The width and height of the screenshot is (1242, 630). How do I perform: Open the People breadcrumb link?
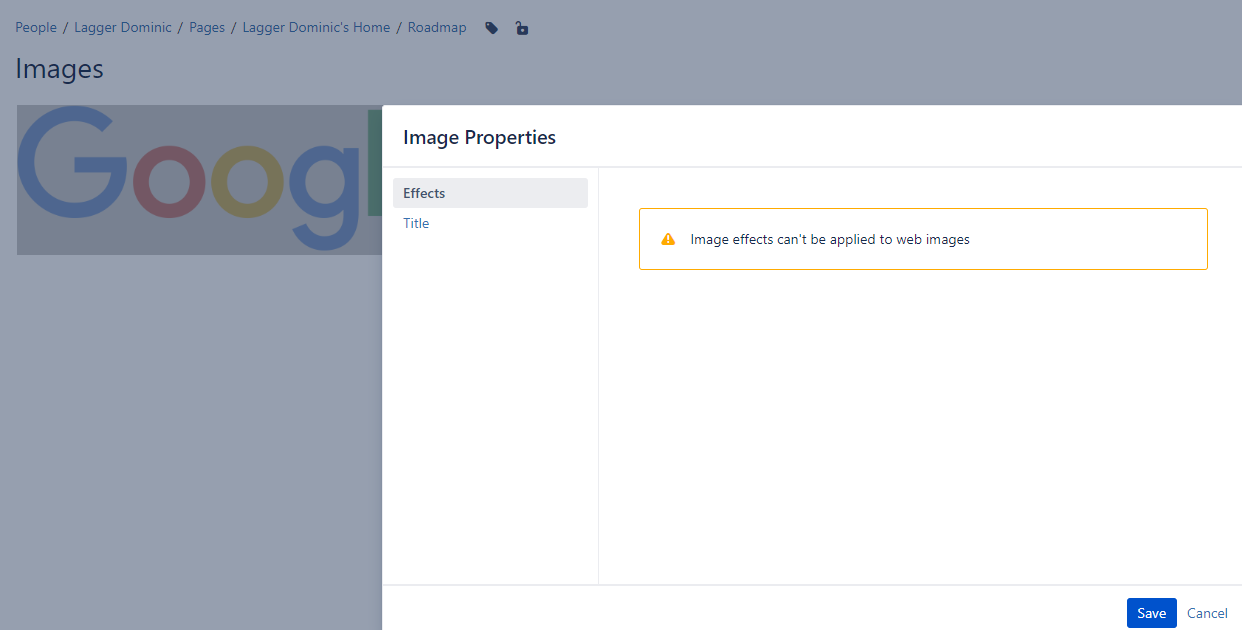(x=36, y=27)
